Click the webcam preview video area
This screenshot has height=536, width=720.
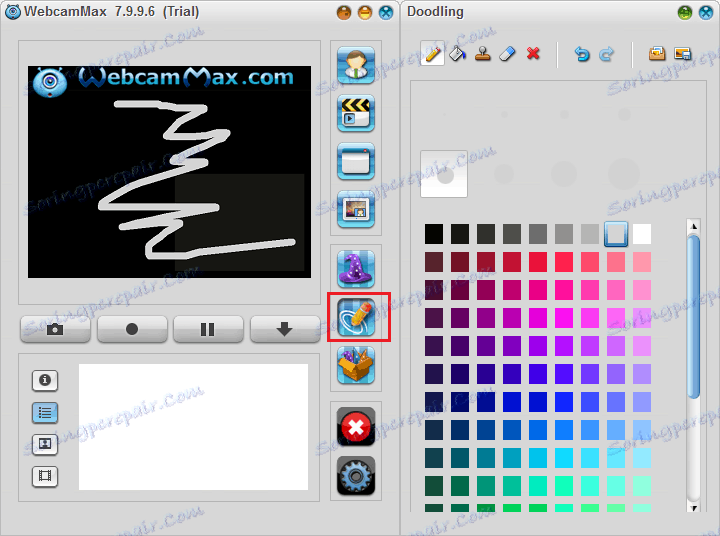click(169, 172)
